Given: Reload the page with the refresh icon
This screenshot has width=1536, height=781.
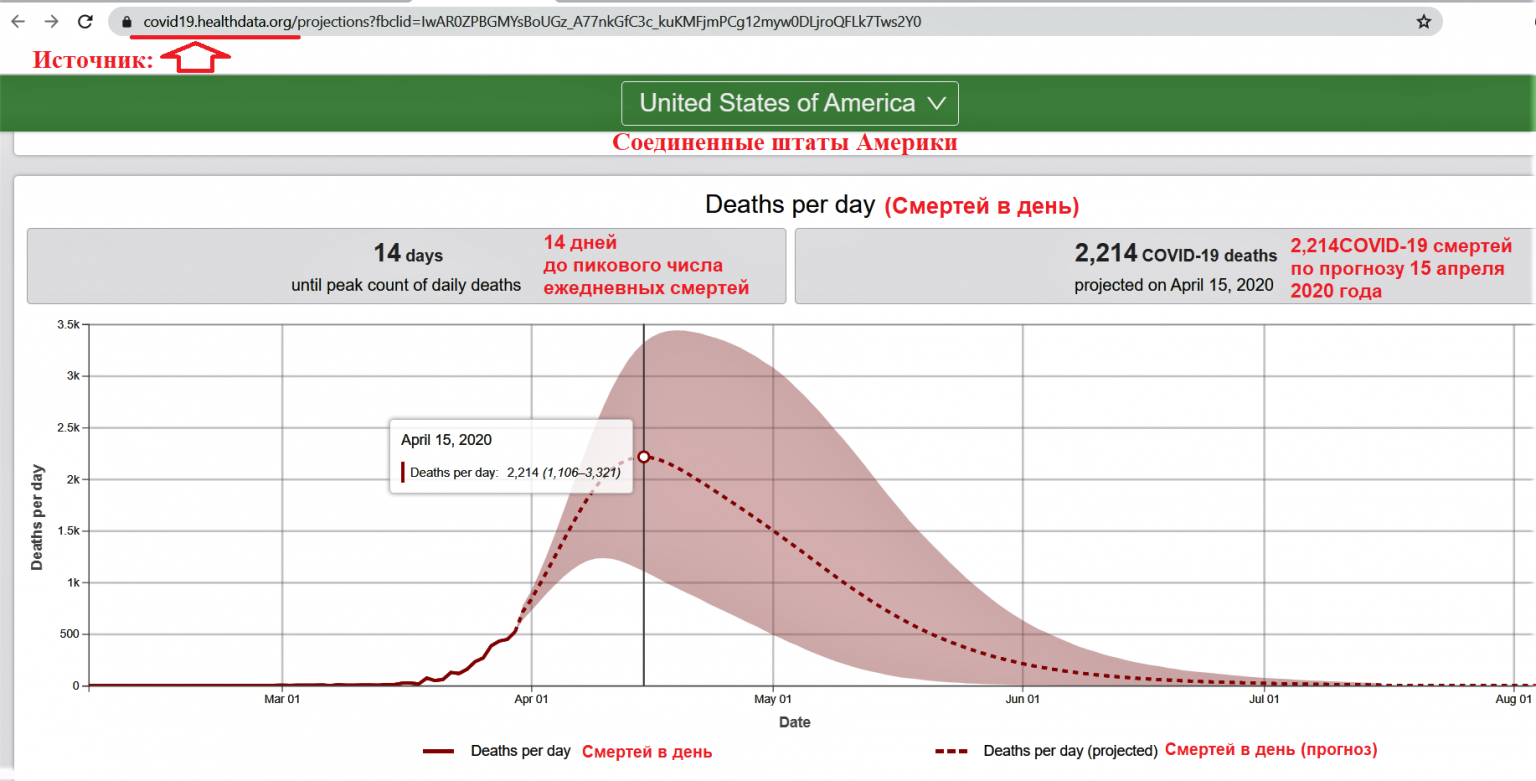Looking at the screenshot, I should coord(86,21).
